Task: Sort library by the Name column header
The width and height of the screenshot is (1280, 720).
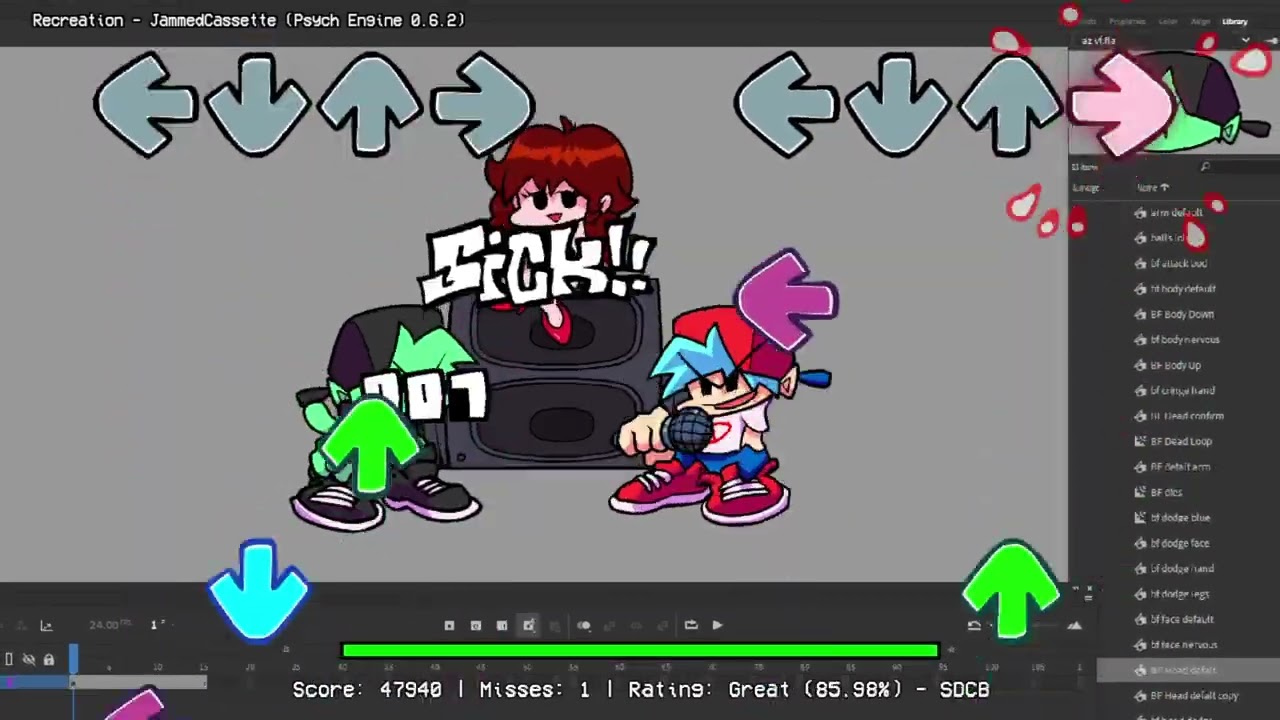Action: tap(1152, 188)
